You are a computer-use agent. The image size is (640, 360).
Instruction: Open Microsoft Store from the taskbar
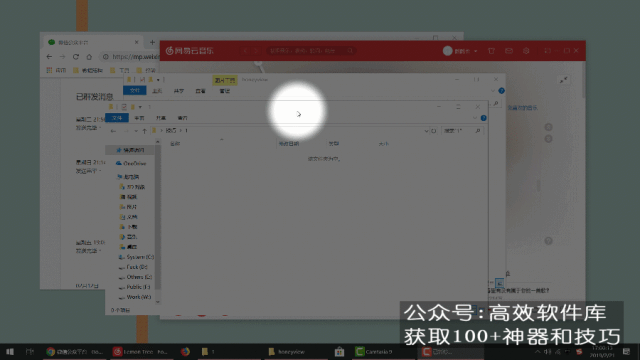[339, 351]
